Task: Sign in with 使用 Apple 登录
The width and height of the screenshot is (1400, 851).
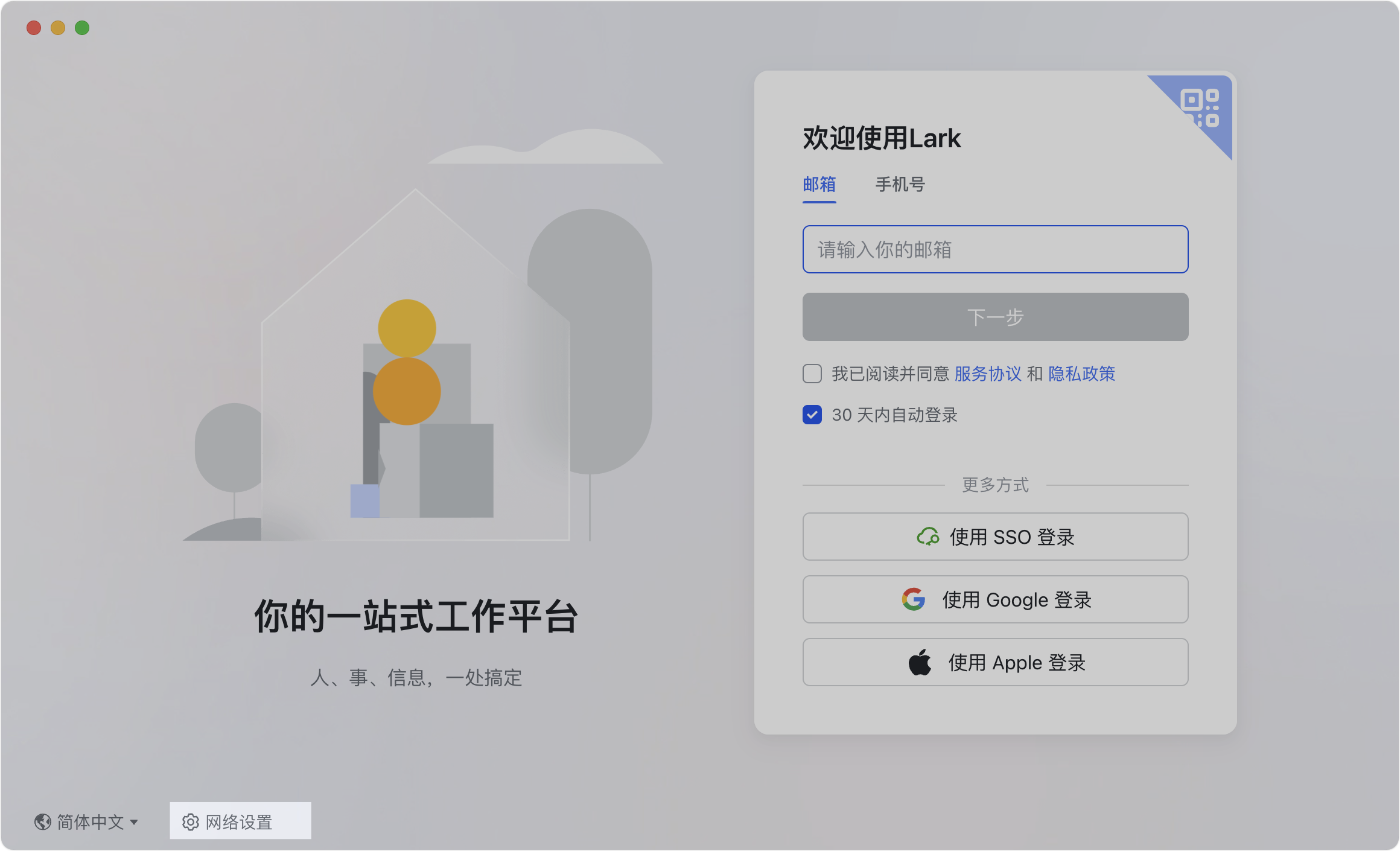Action: pos(995,662)
